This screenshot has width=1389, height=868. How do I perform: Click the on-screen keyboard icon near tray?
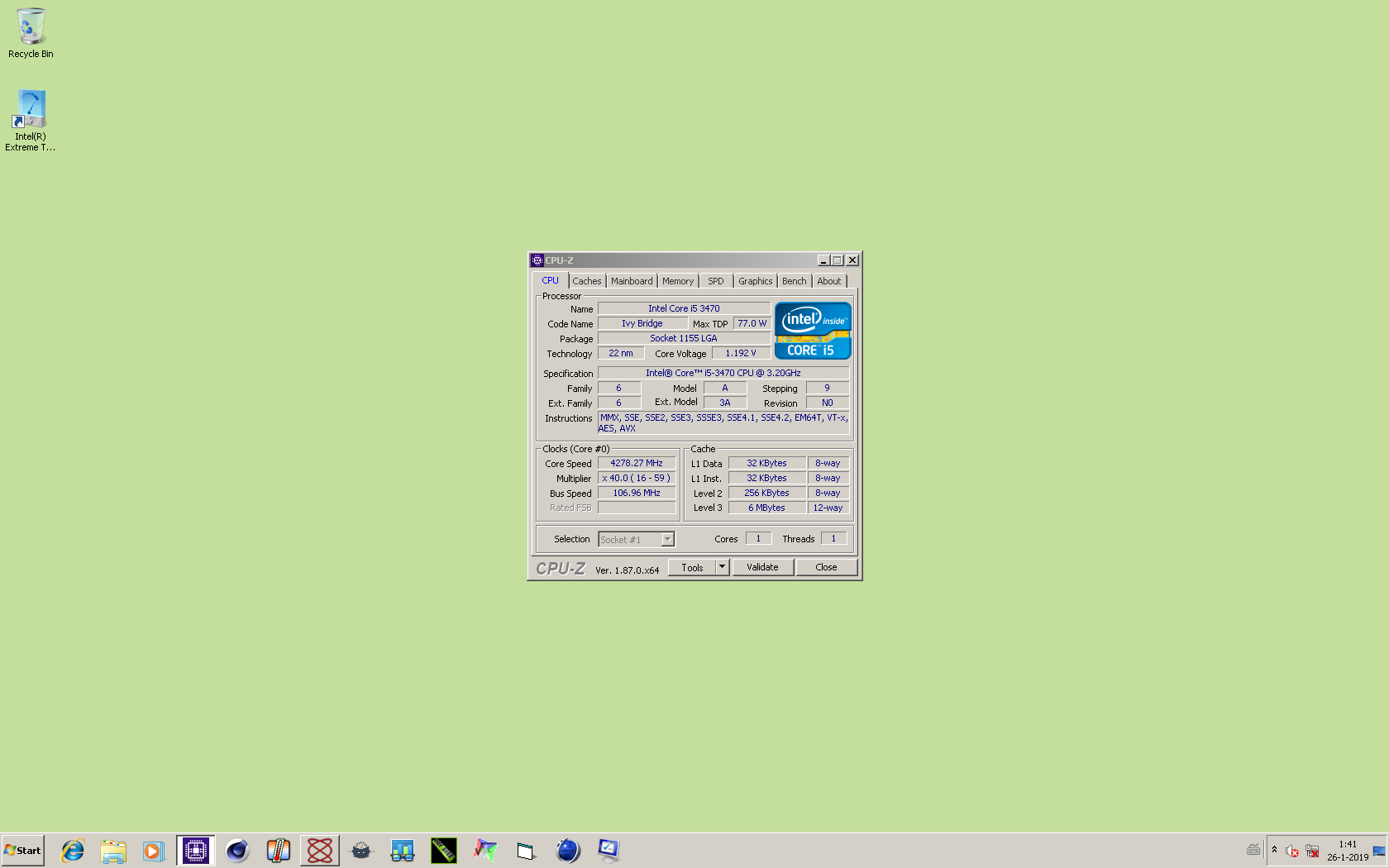(x=1253, y=850)
